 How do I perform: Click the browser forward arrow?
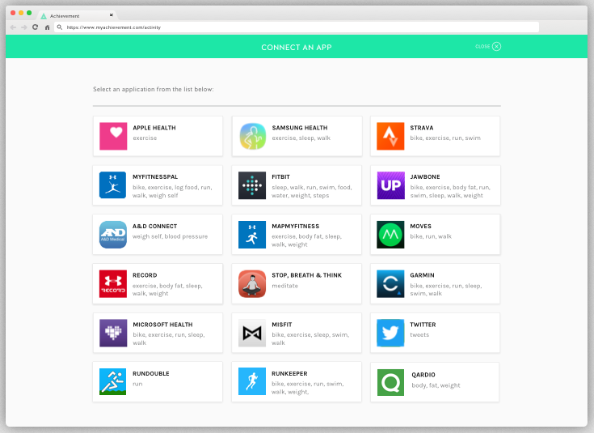24,27
